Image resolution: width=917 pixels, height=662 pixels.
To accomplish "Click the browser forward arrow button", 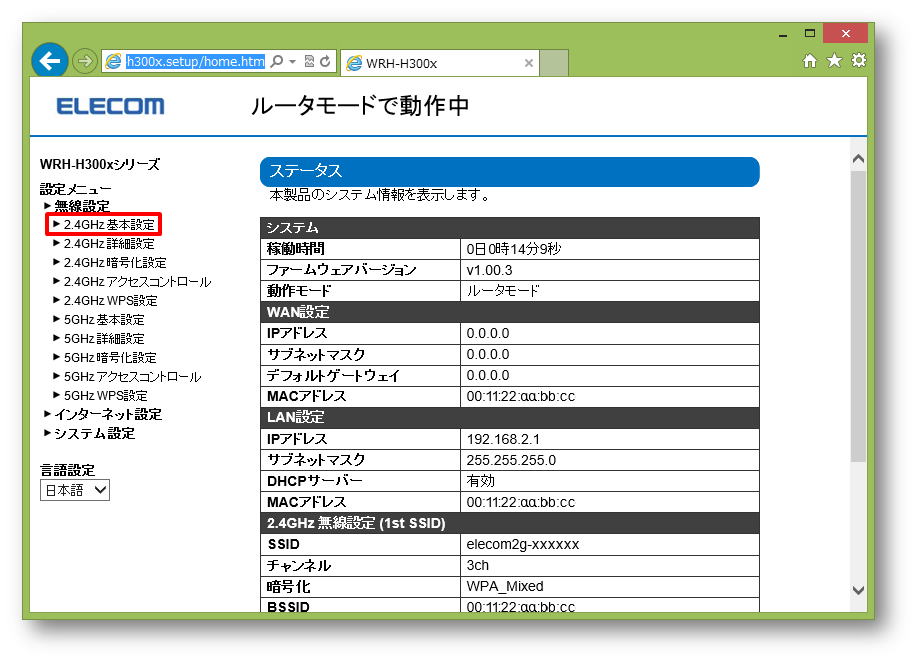I will coord(85,61).
